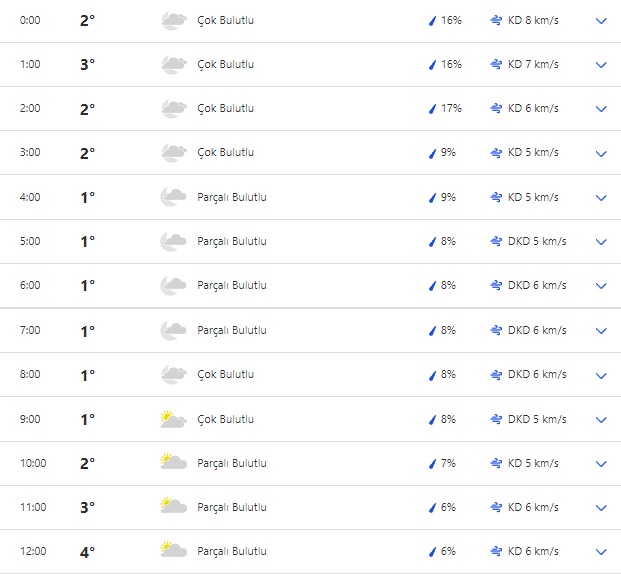This screenshot has width=621, height=574.
Task: Click the 3° temperature at 11:00
Action: (x=88, y=507)
